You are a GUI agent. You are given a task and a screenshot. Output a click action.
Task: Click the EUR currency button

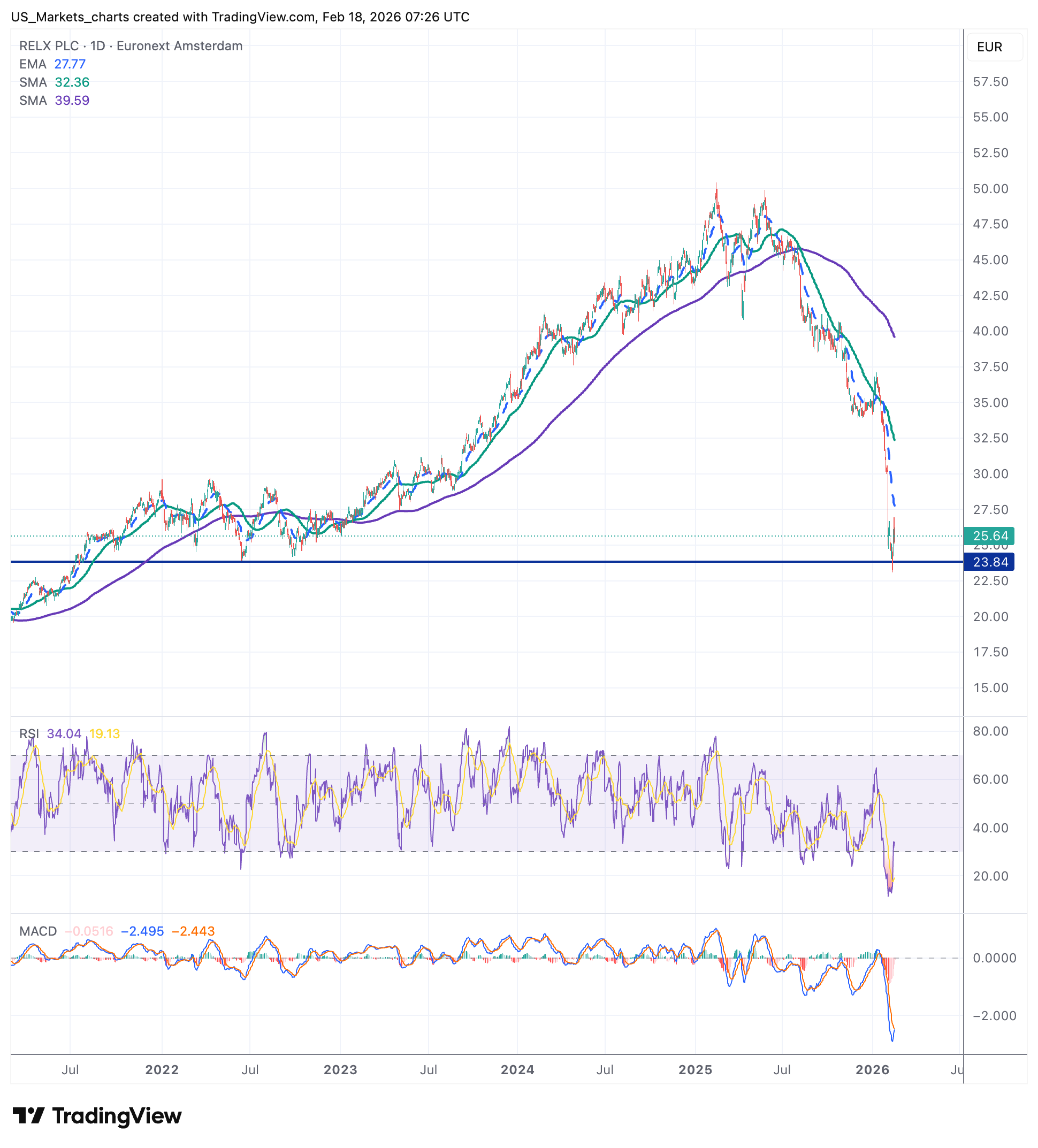pyautogui.click(x=994, y=47)
